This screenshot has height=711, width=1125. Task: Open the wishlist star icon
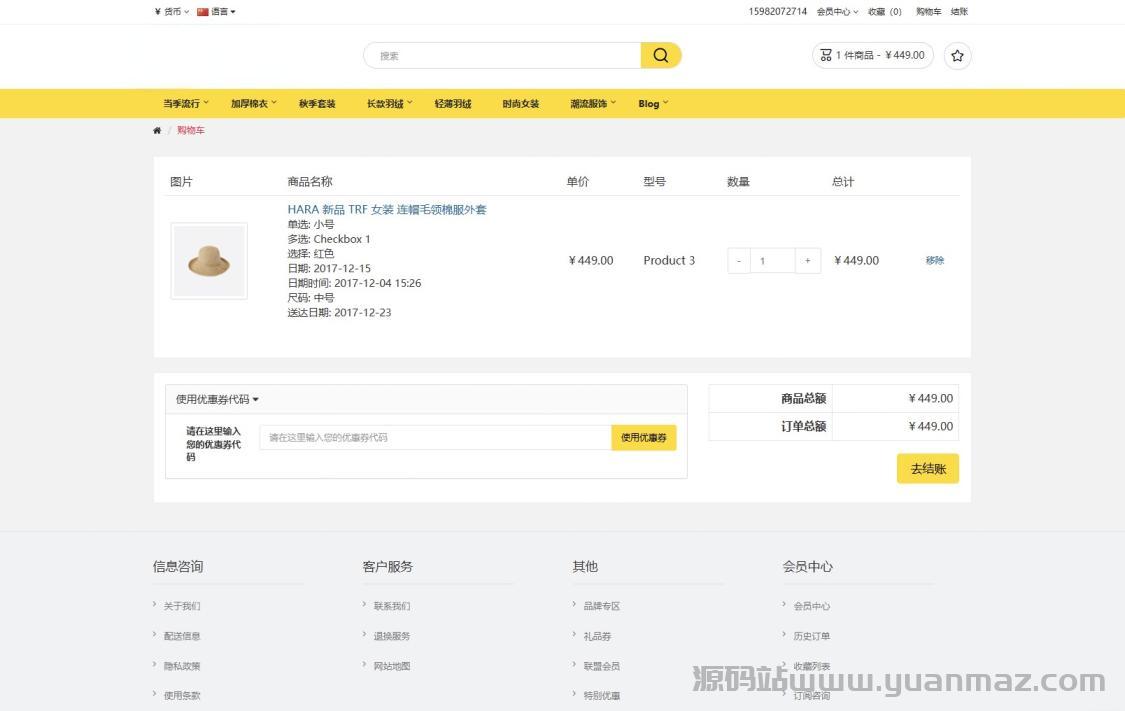click(x=957, y=56)
